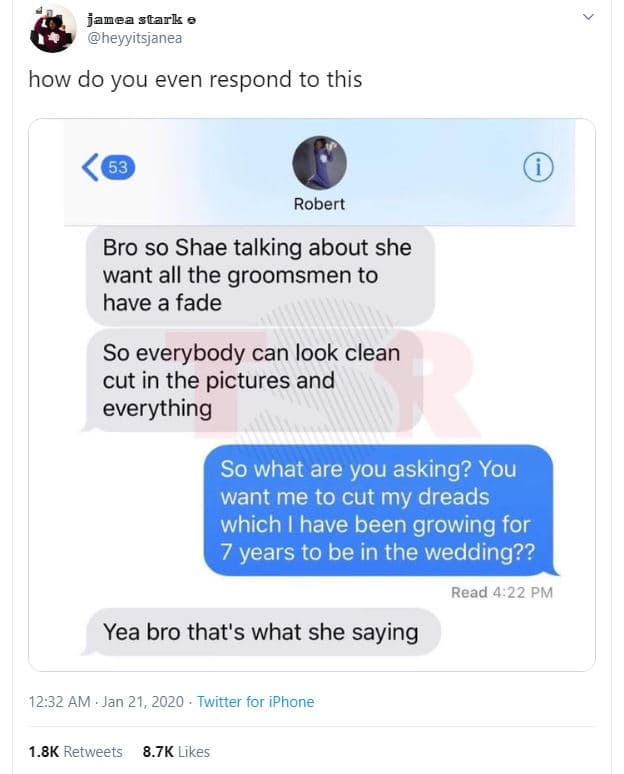Open the info icon for conversation details
Screen dimensions: 624x774
[538, 168]
